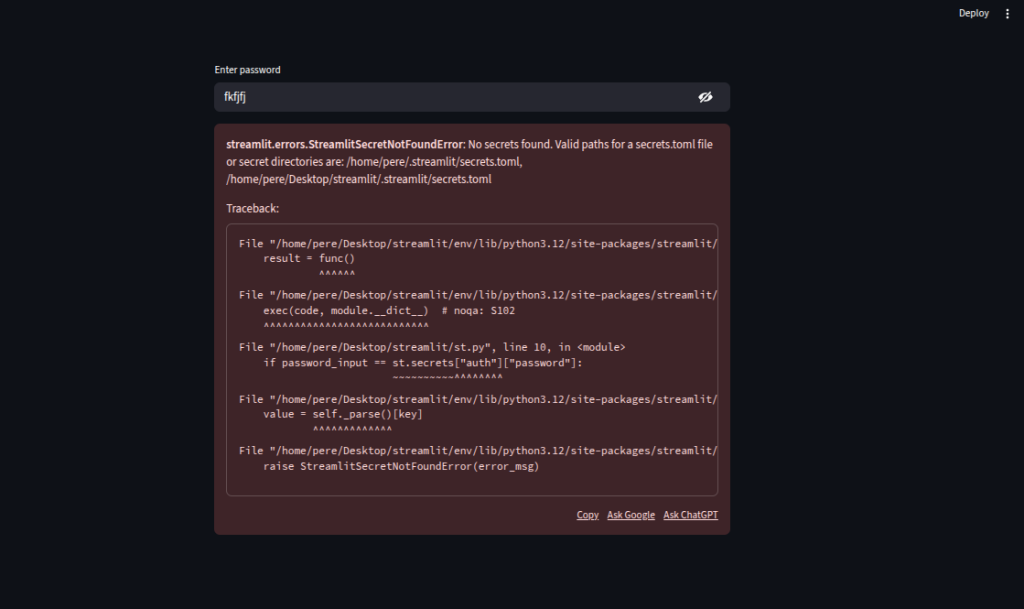The image size is (1024, 609).
Task: Select the /home/pere/Desktop/streamlit/.streamlit/secrets.toml path text
Action: (x=359, y=179)
